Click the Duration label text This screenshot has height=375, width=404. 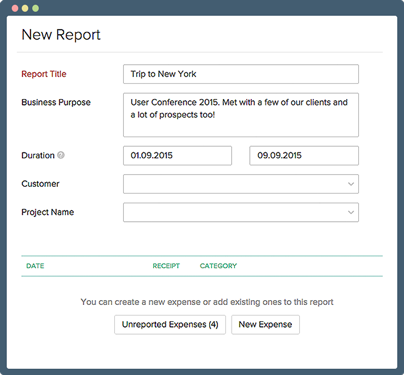click(38, 155)
